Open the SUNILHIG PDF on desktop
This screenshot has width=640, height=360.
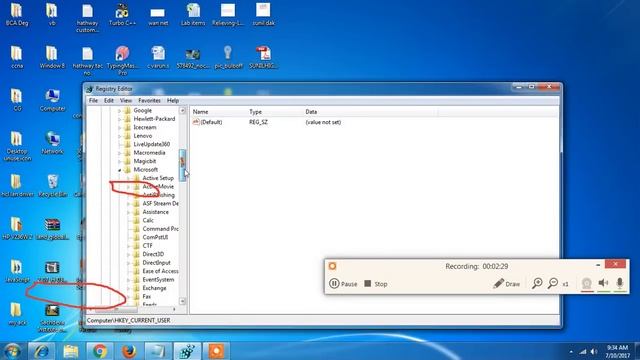tap(263, 57)
